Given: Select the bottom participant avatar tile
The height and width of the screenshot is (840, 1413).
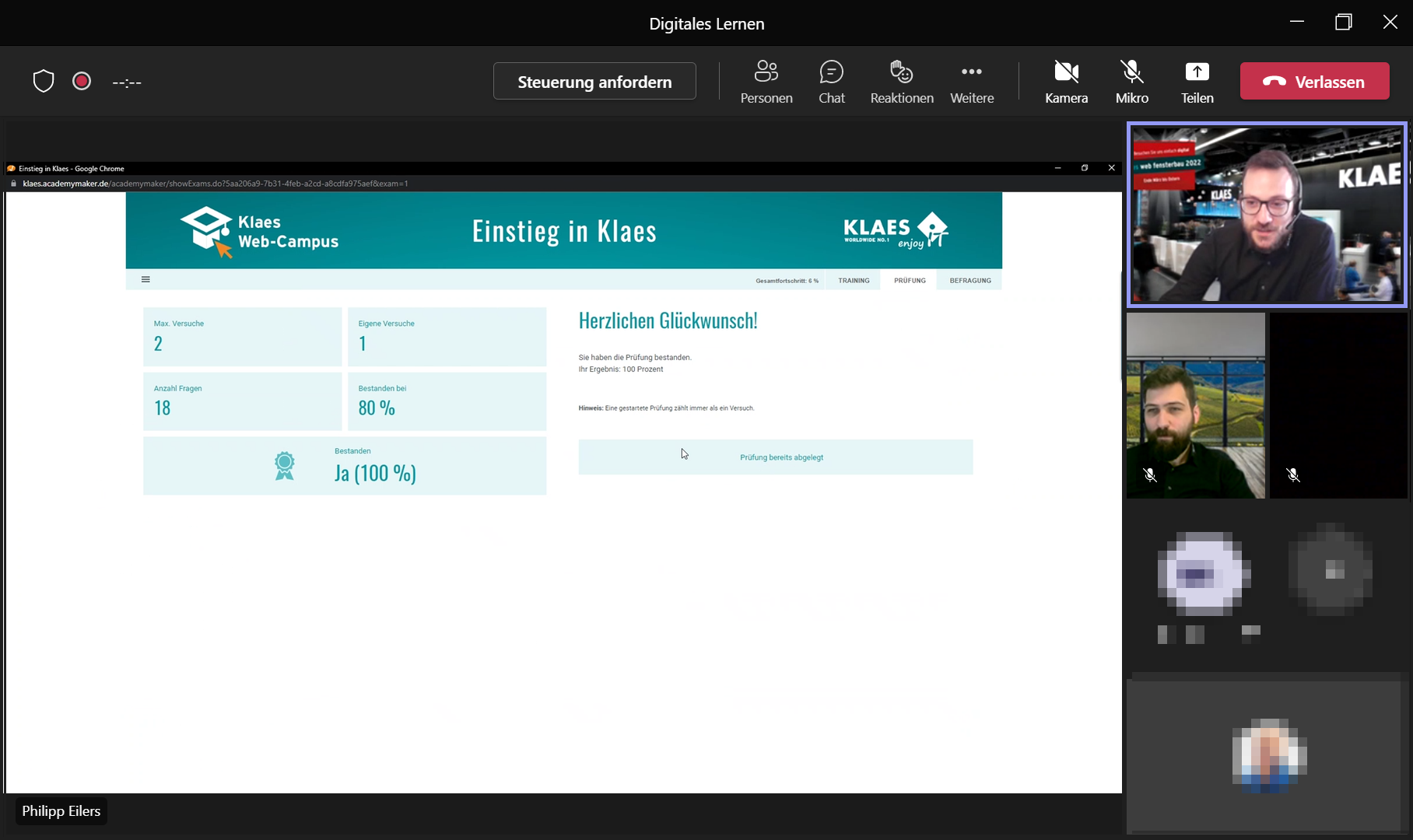Looking at the screenshot, I should 1267,754.
